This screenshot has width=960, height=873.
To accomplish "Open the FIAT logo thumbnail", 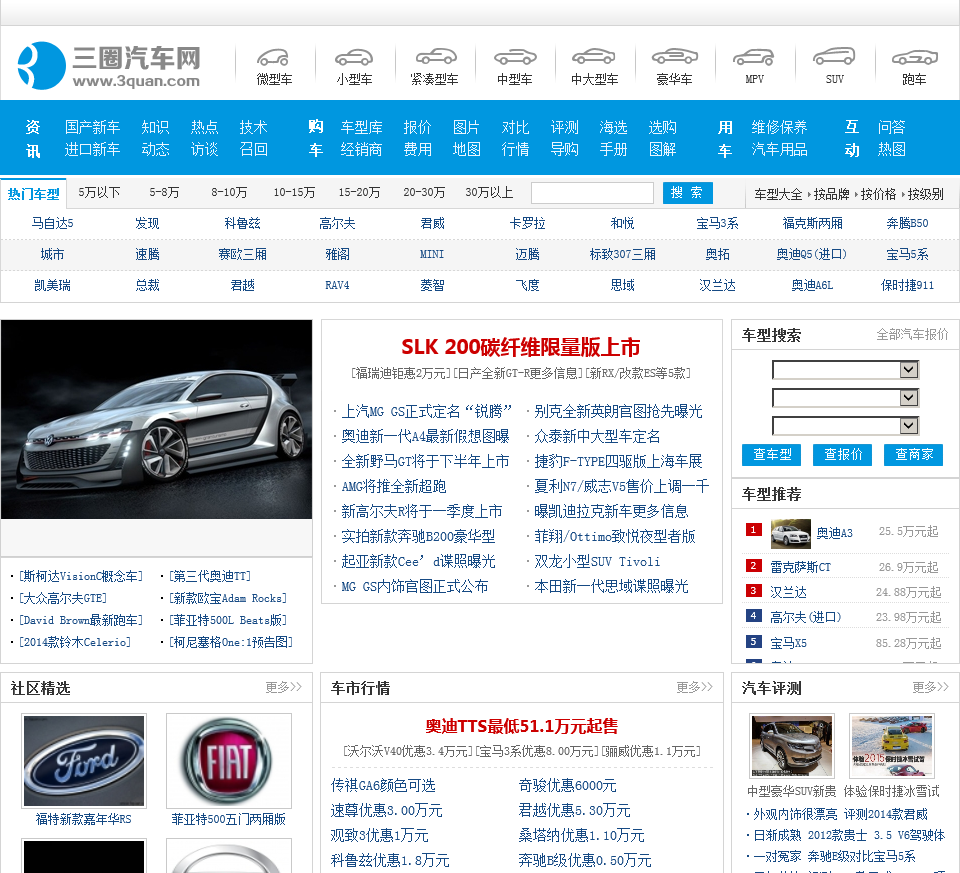I will pos(228,760).
